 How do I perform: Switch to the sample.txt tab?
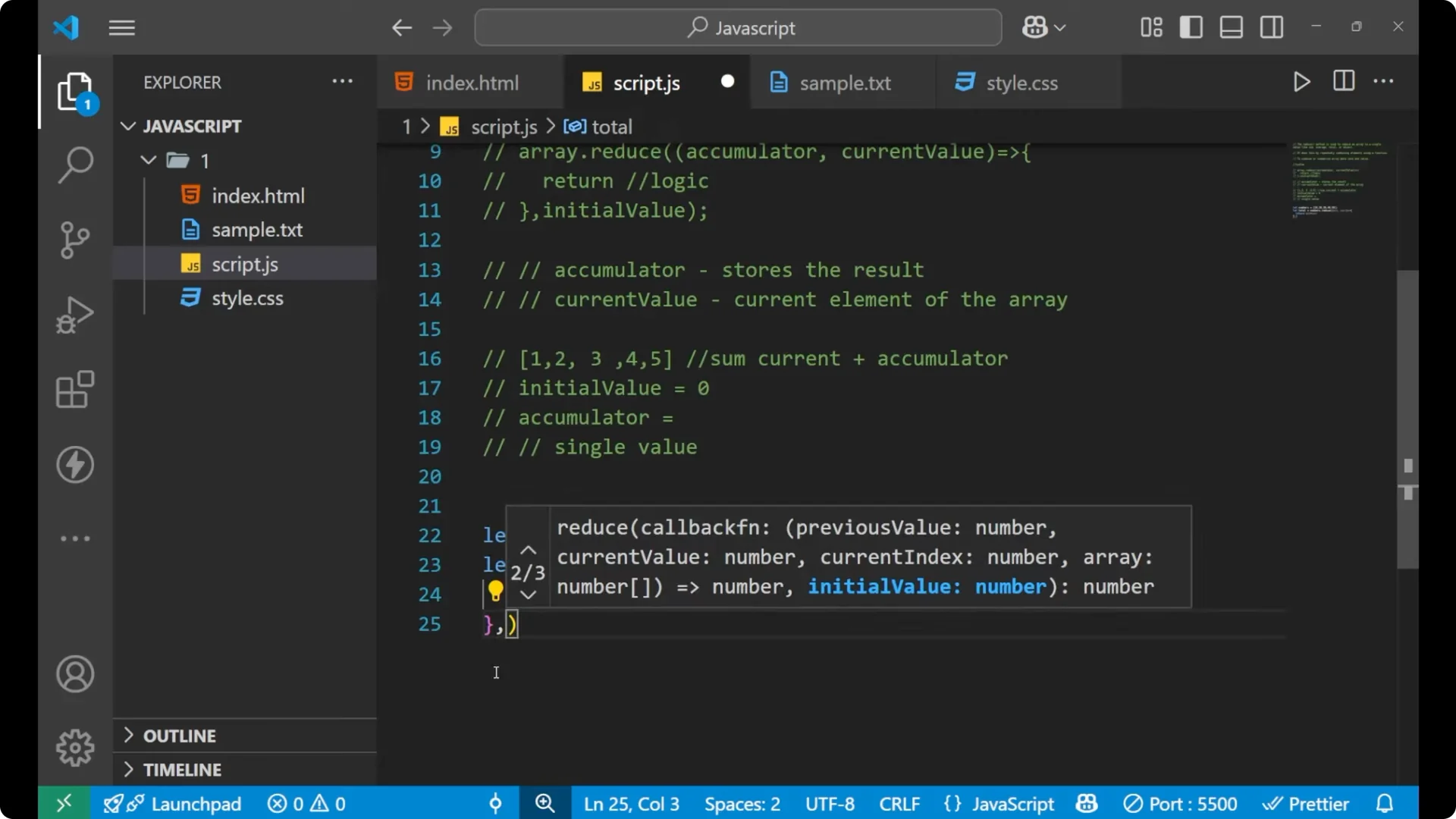point(845,83)
